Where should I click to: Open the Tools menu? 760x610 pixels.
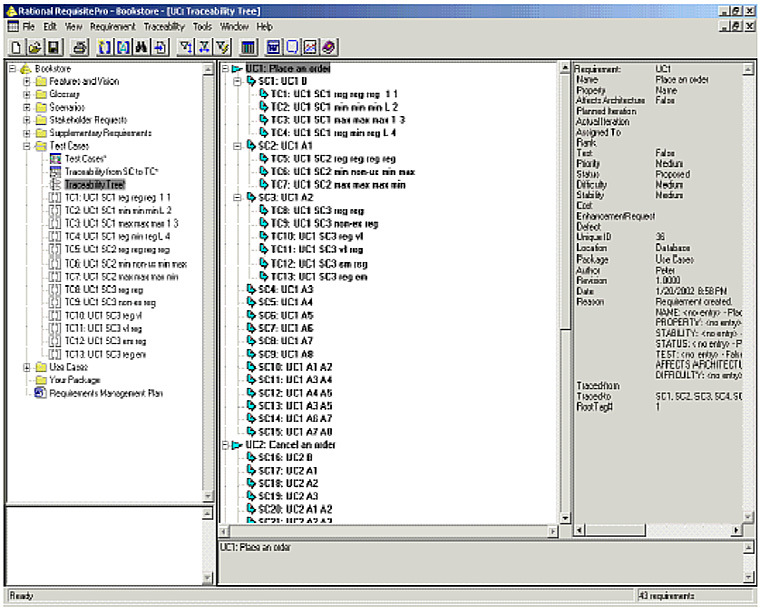tap(202, 27)
